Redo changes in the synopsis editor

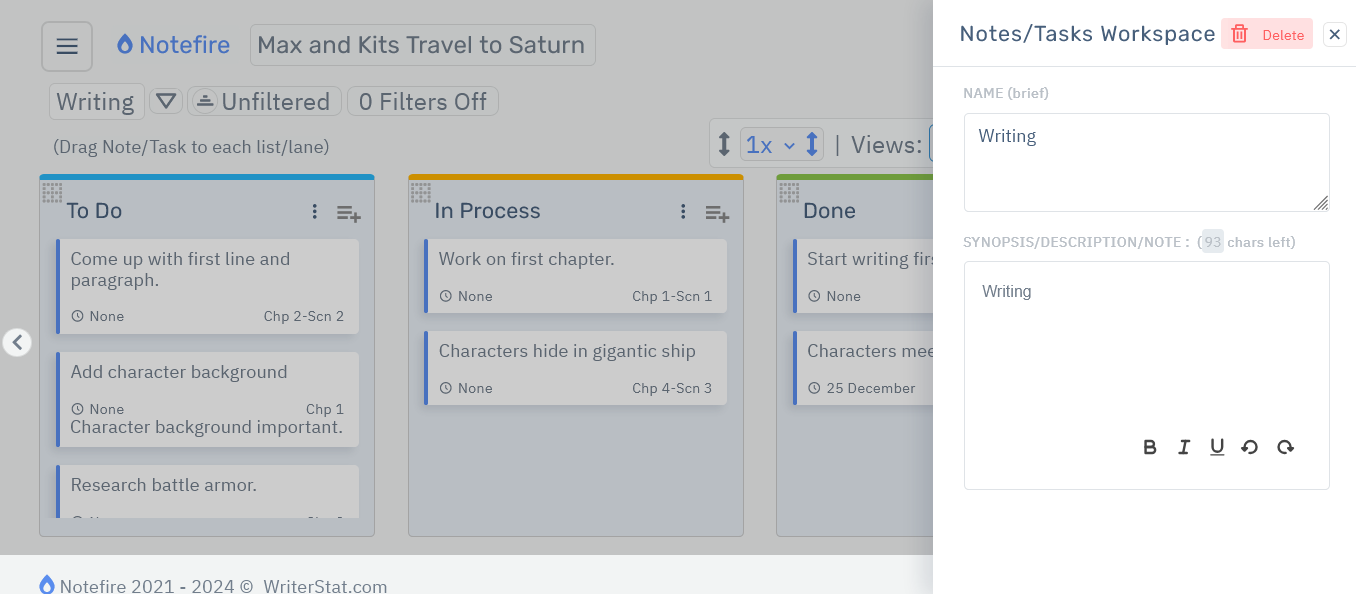point(1285,447)
